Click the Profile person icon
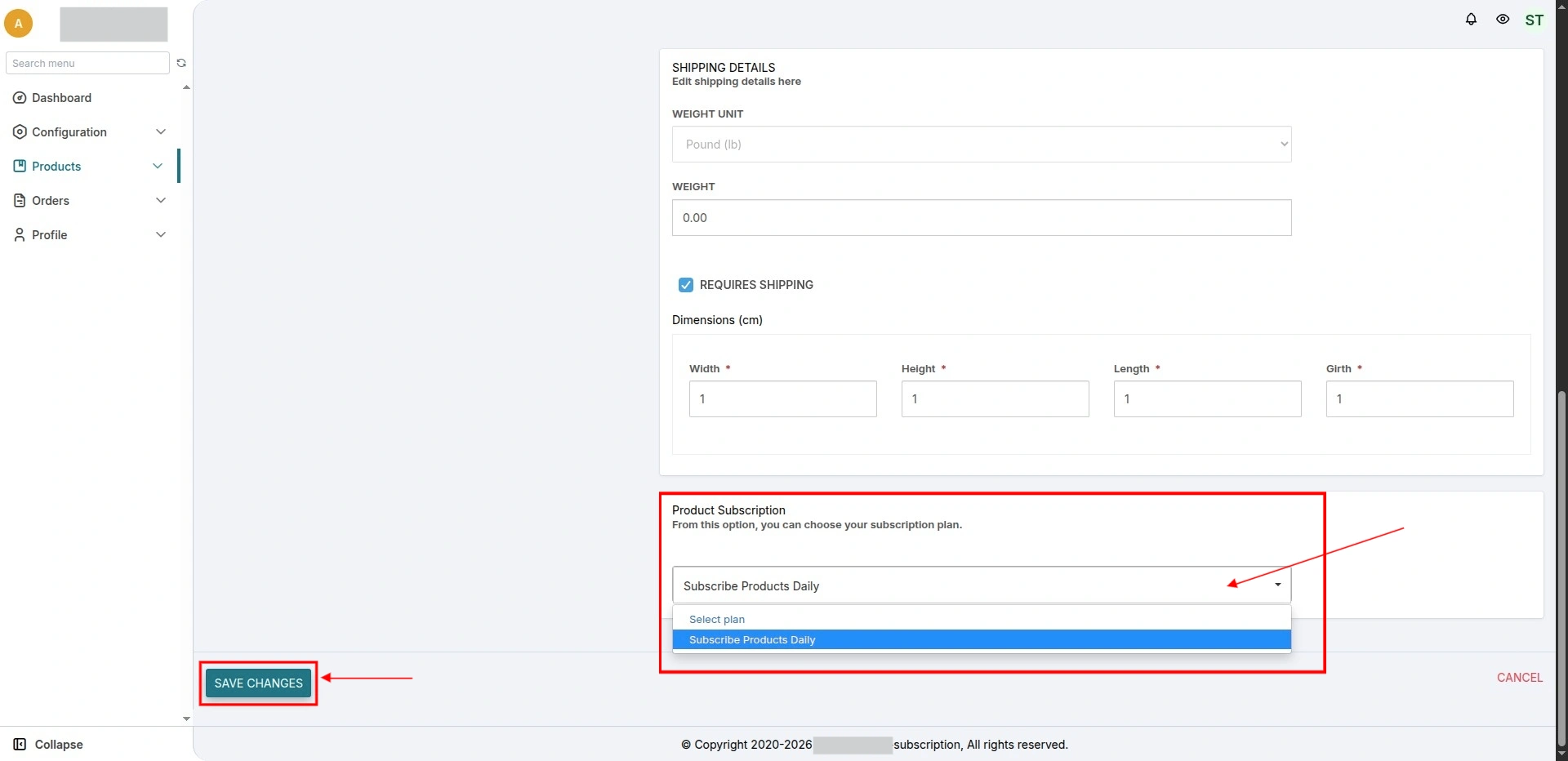 click(20, 235)
